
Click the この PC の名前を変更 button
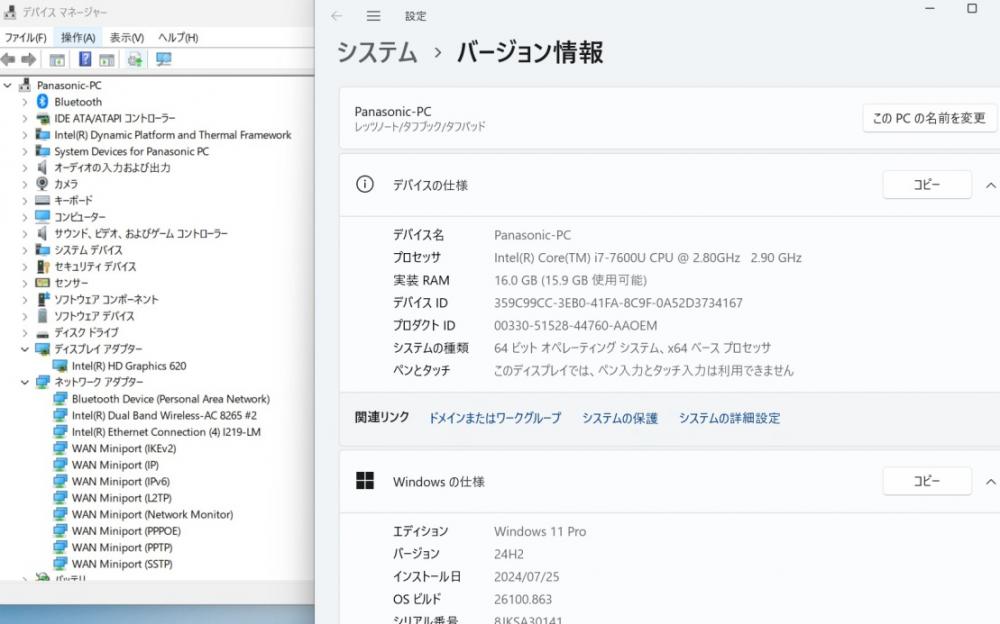(929, 118)
